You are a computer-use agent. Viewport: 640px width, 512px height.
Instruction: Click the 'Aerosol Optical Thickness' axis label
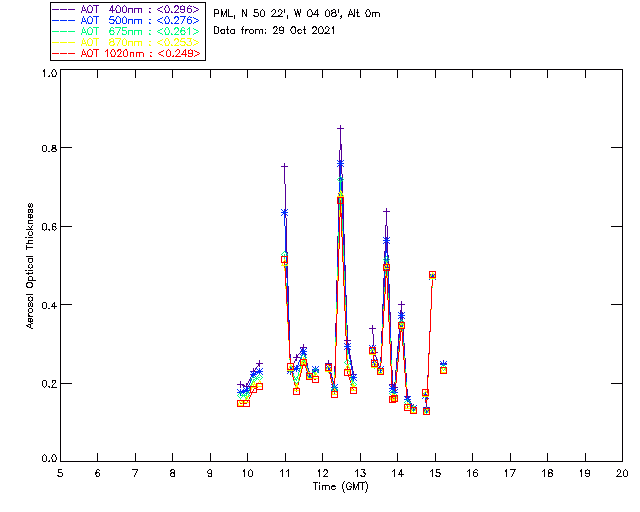(x=30, y=266)
